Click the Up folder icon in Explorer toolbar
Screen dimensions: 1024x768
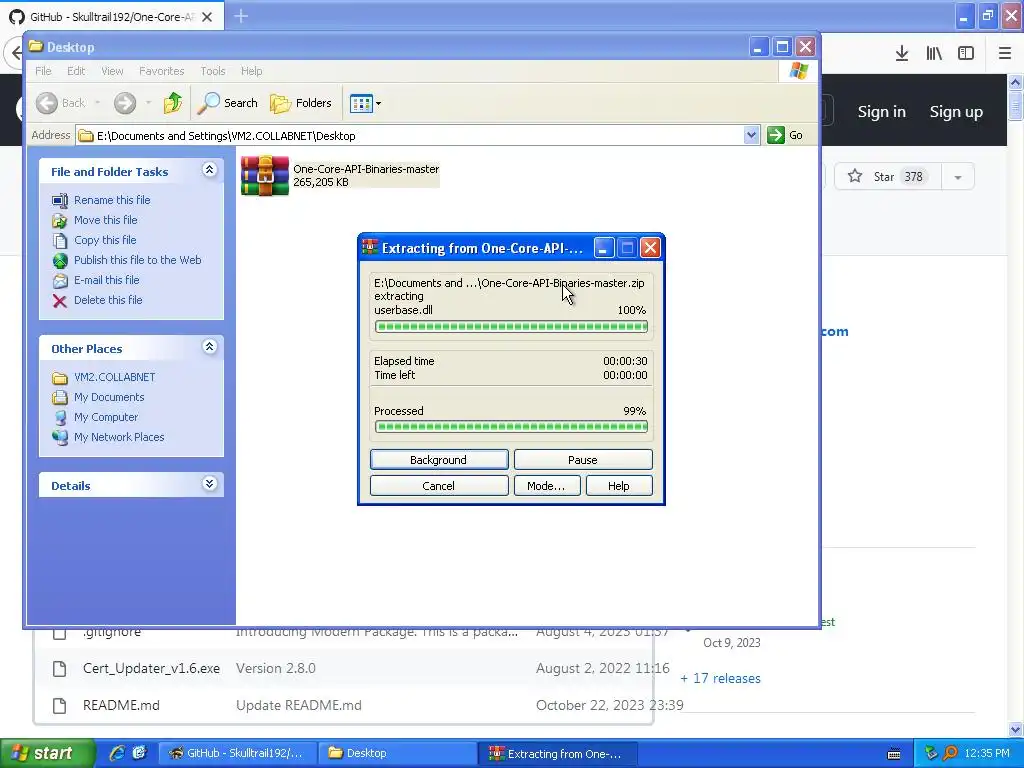[172, 103]
